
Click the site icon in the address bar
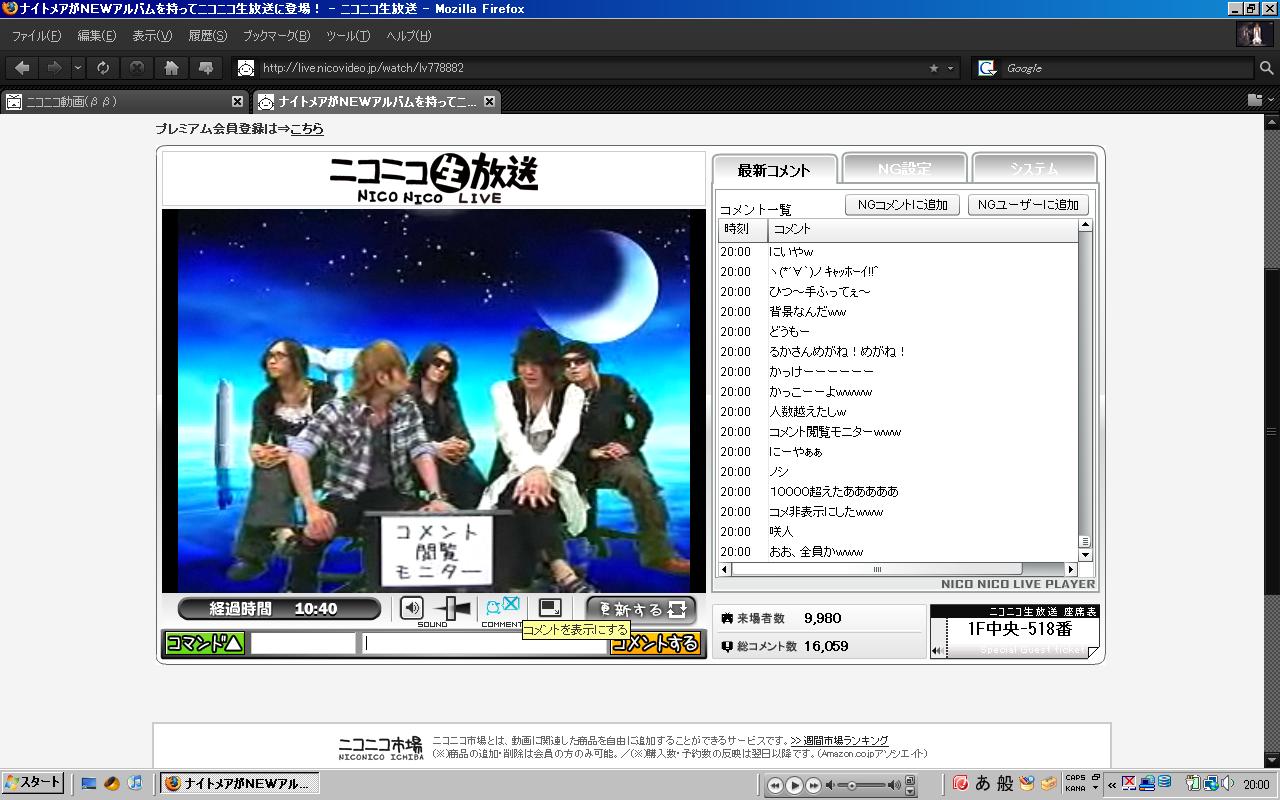246,68
